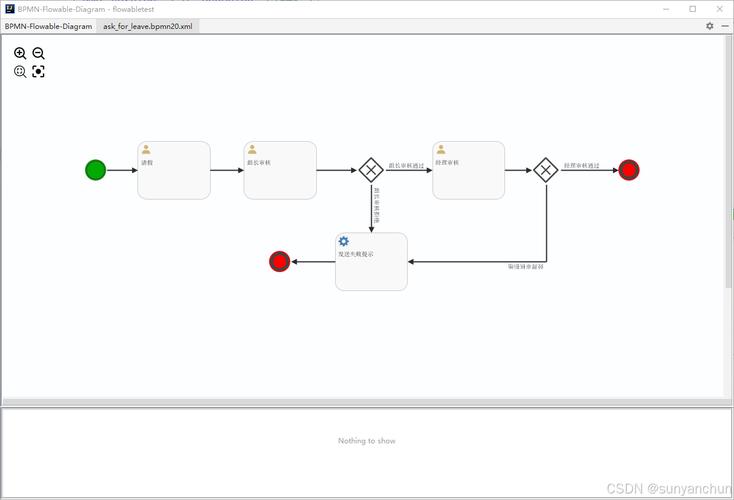Select the red end event left of service task

[279, 262]
